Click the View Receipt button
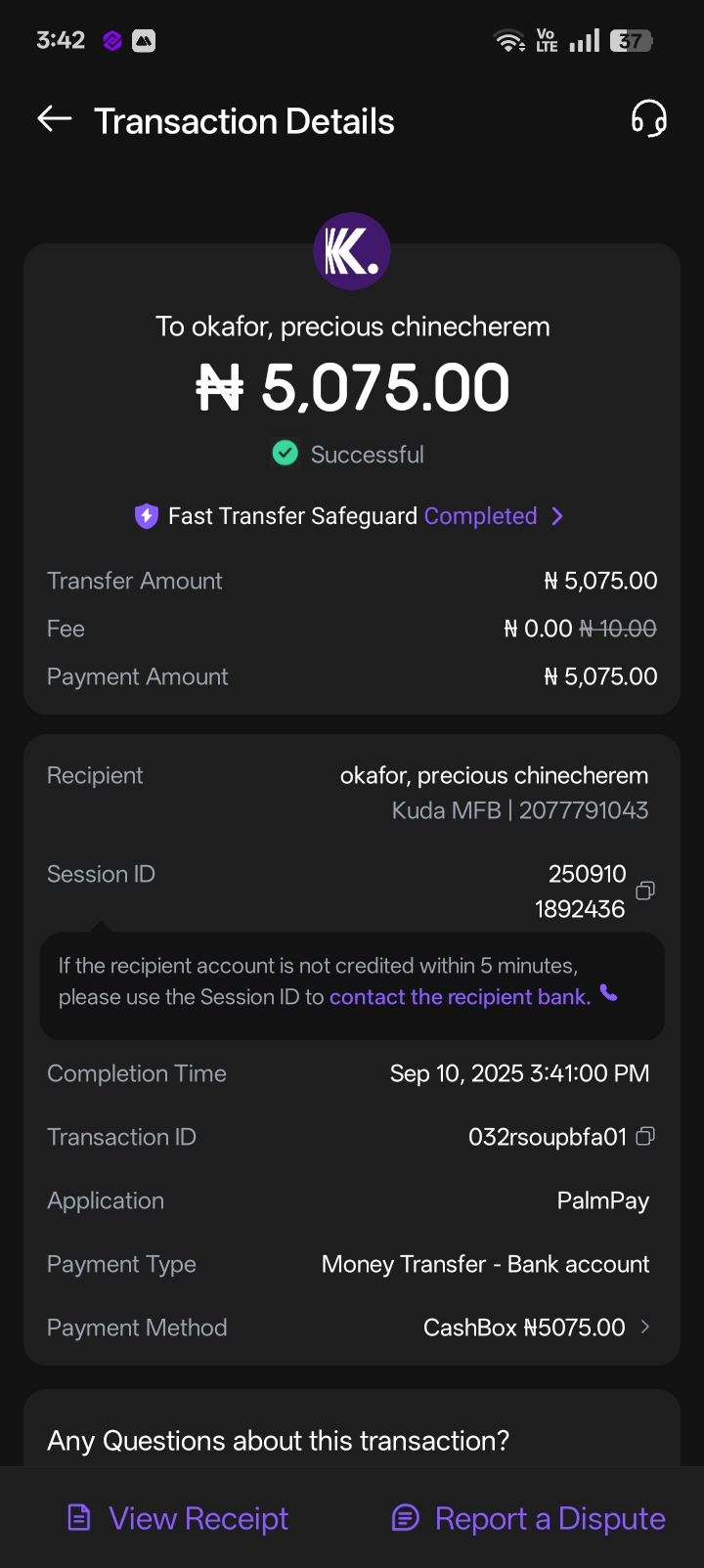704x1568 pixels. click(178, 1518)
